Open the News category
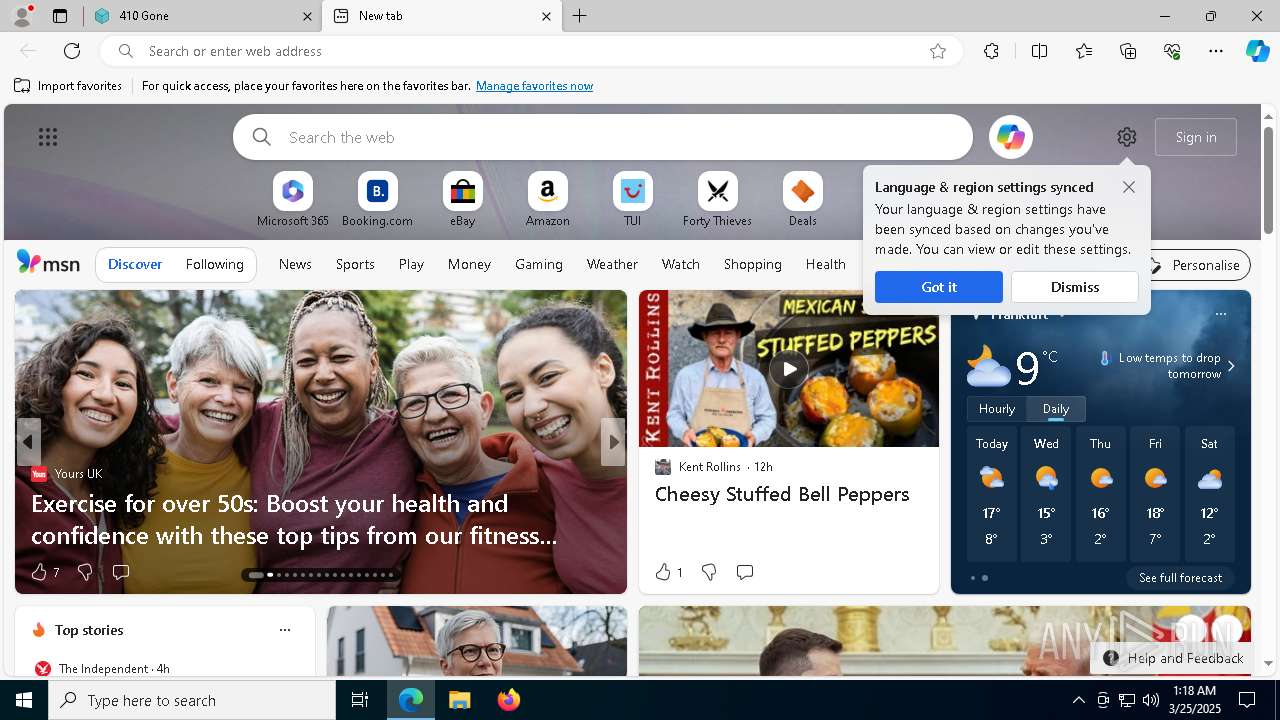Image resolution: width=1280 pixels, height=720 pixels. point(295,264)
